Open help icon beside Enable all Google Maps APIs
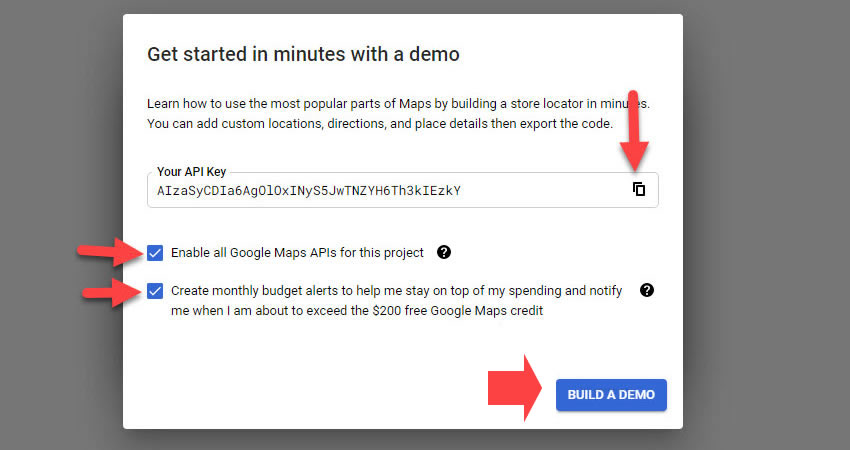 [x=444, y=252]
